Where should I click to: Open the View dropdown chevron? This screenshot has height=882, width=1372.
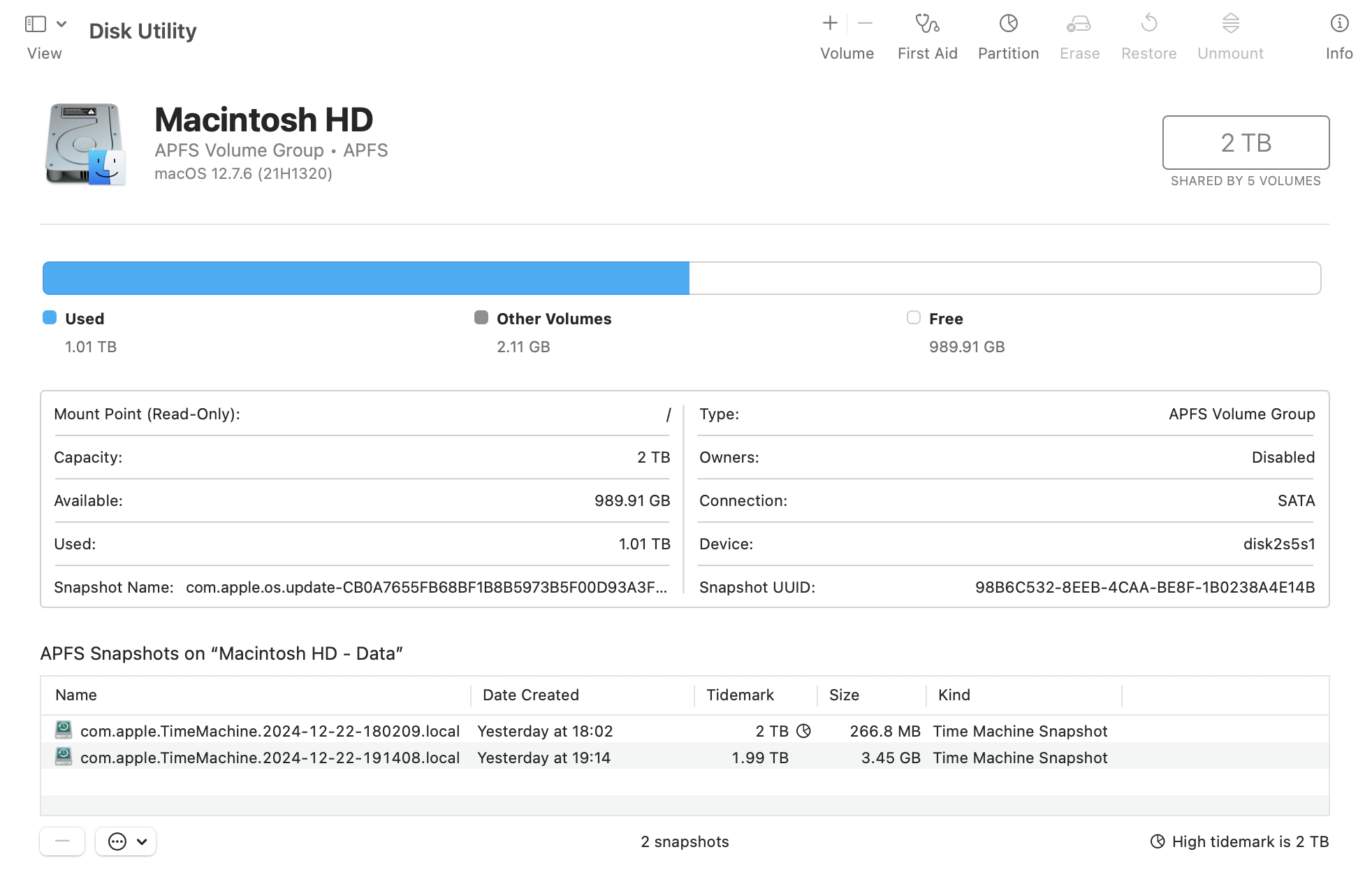tap(61, 24)
